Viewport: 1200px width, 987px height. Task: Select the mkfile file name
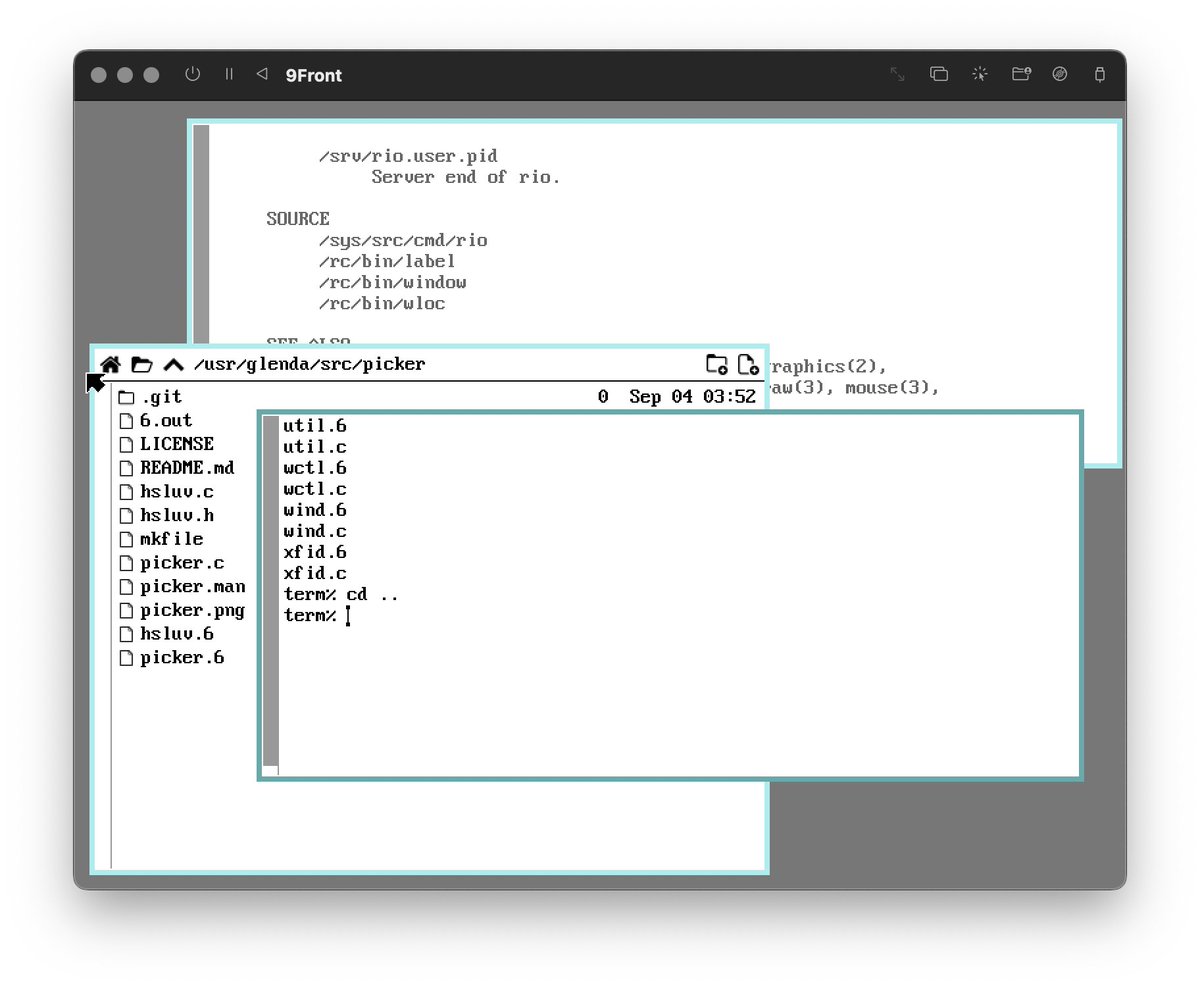tap(172, 539)
